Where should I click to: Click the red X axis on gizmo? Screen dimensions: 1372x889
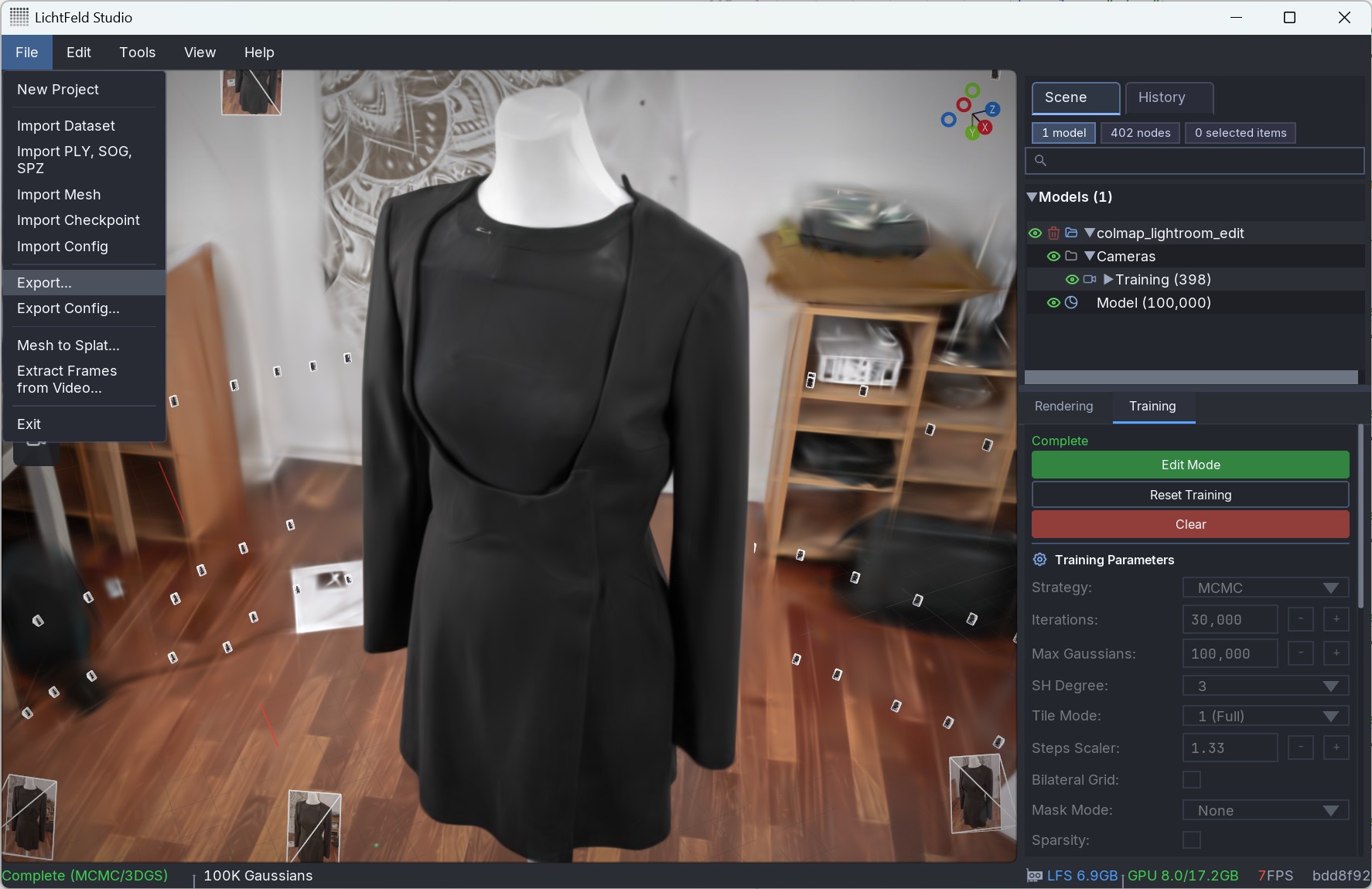(x=985, y=128)
